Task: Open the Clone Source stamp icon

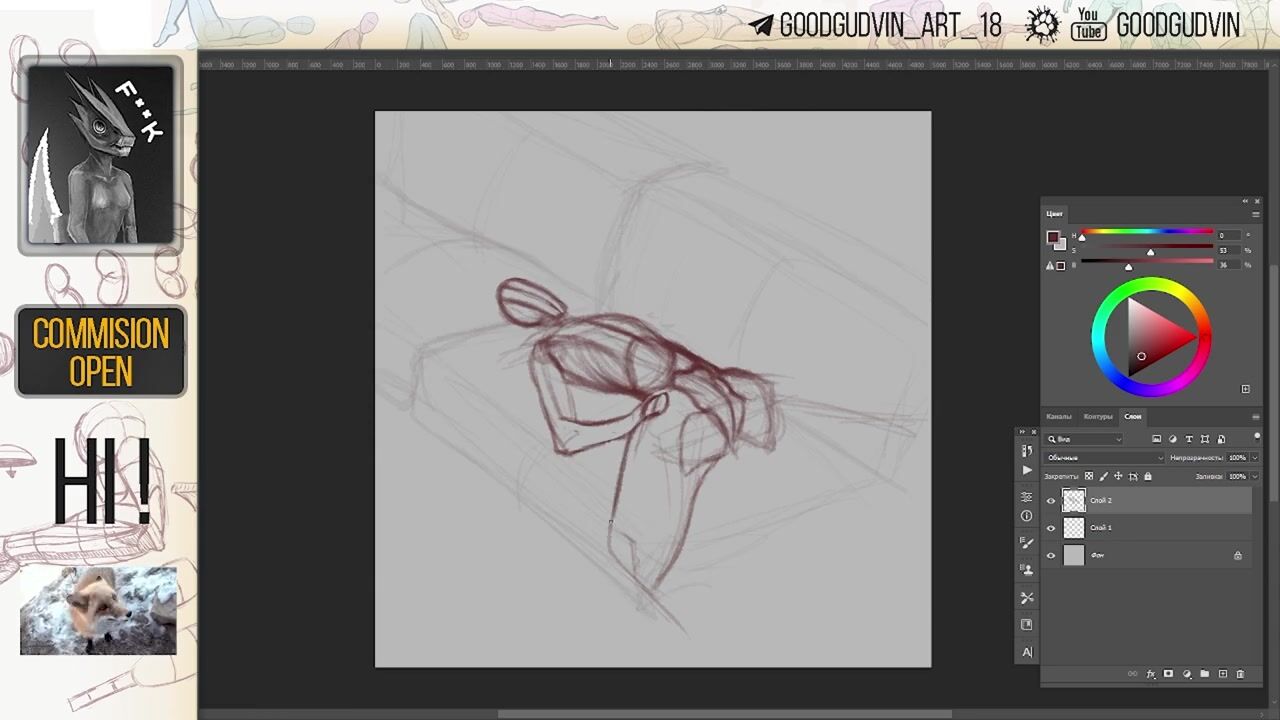Action: (1027, 570)
